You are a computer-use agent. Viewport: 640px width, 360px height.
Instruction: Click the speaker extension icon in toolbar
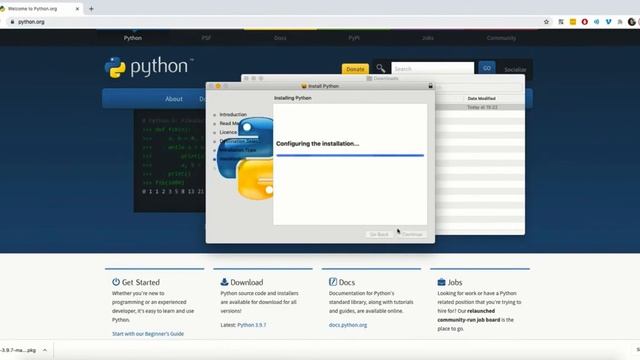[x=596, y=22]
